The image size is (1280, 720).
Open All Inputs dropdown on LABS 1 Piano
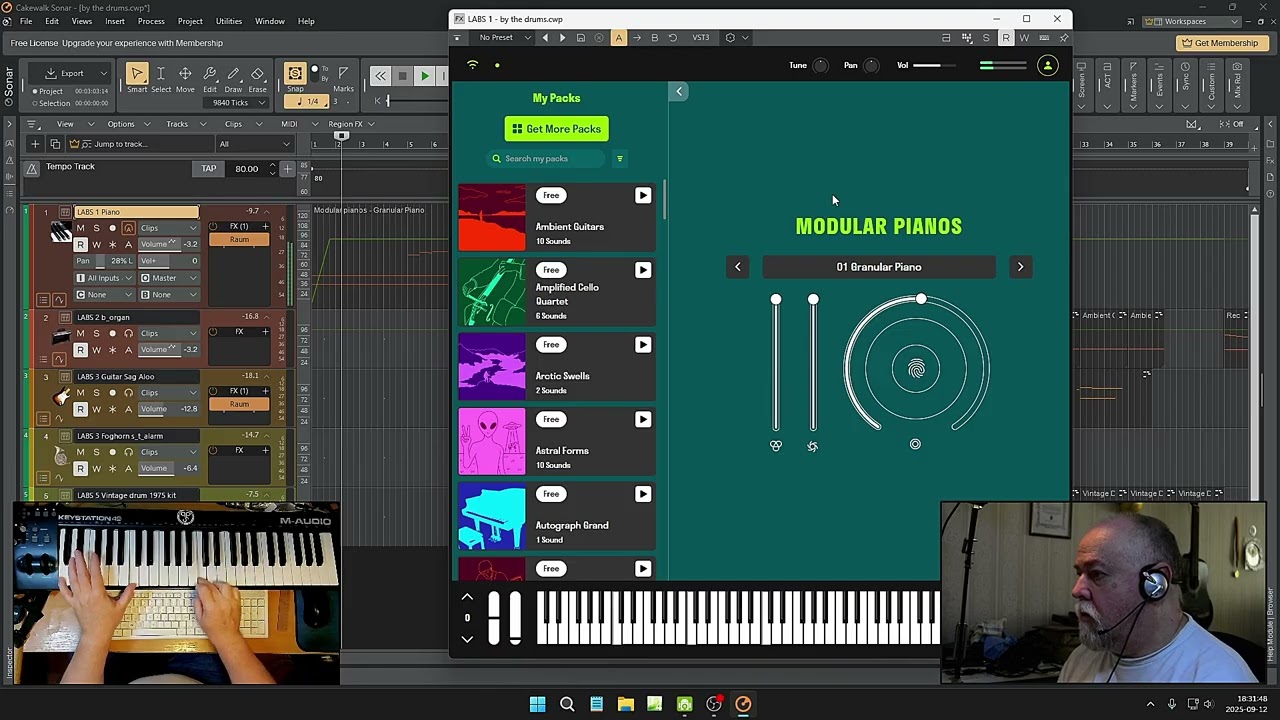point(105,278)
